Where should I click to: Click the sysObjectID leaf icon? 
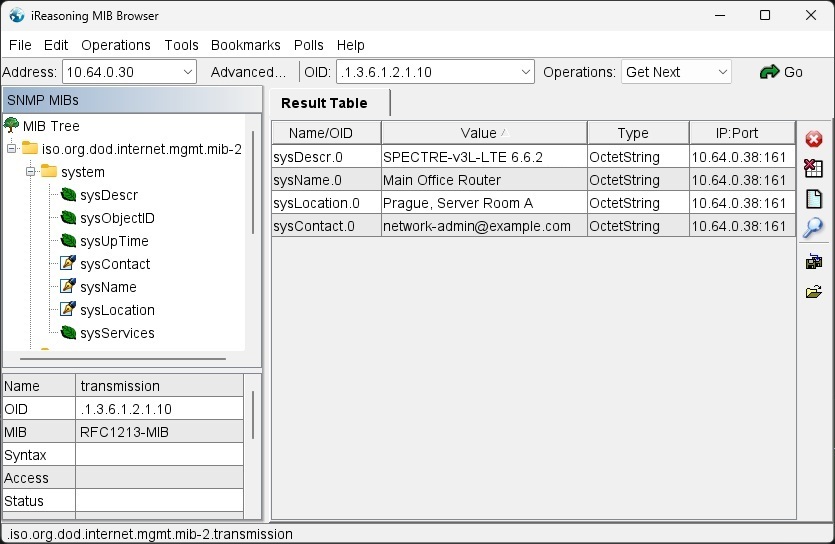click(68, 218)
